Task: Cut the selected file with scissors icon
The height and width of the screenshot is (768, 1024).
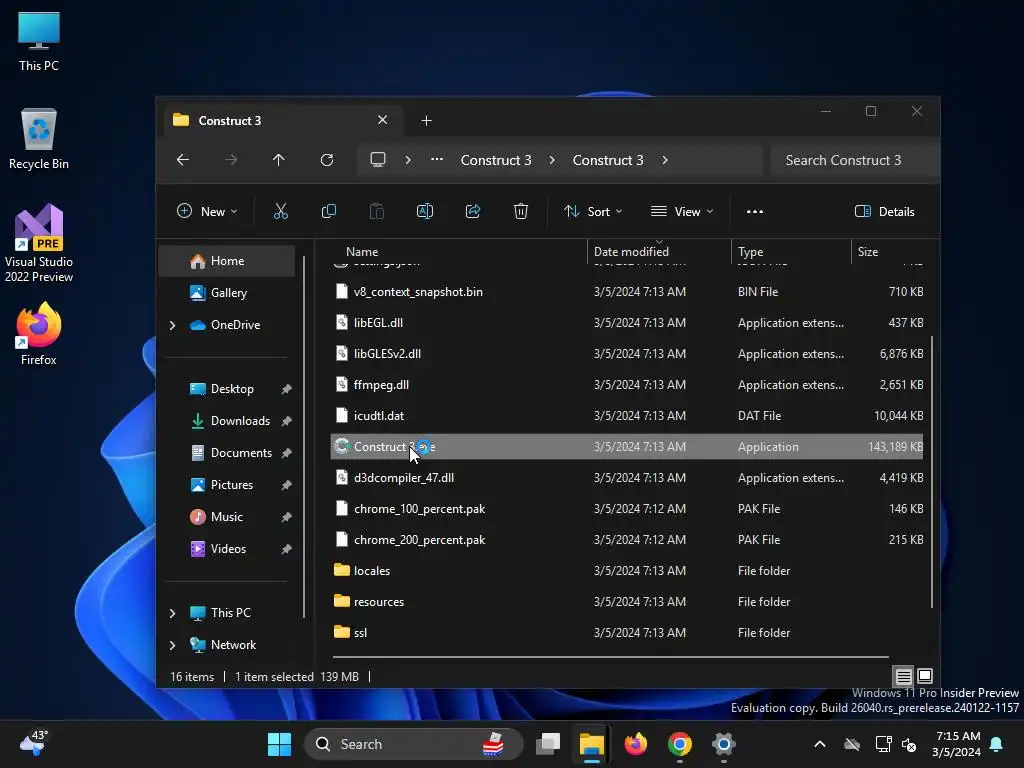Action: coord(280,211)
